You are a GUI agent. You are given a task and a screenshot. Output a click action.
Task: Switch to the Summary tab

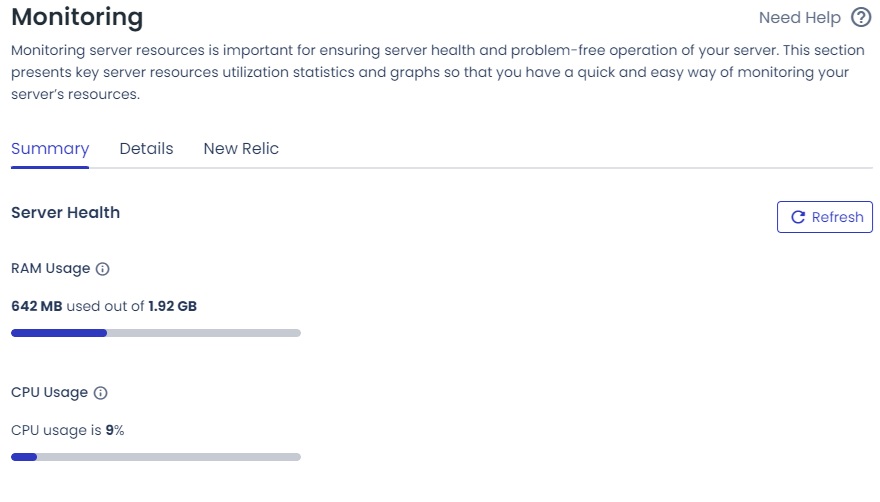coord(50,149)
